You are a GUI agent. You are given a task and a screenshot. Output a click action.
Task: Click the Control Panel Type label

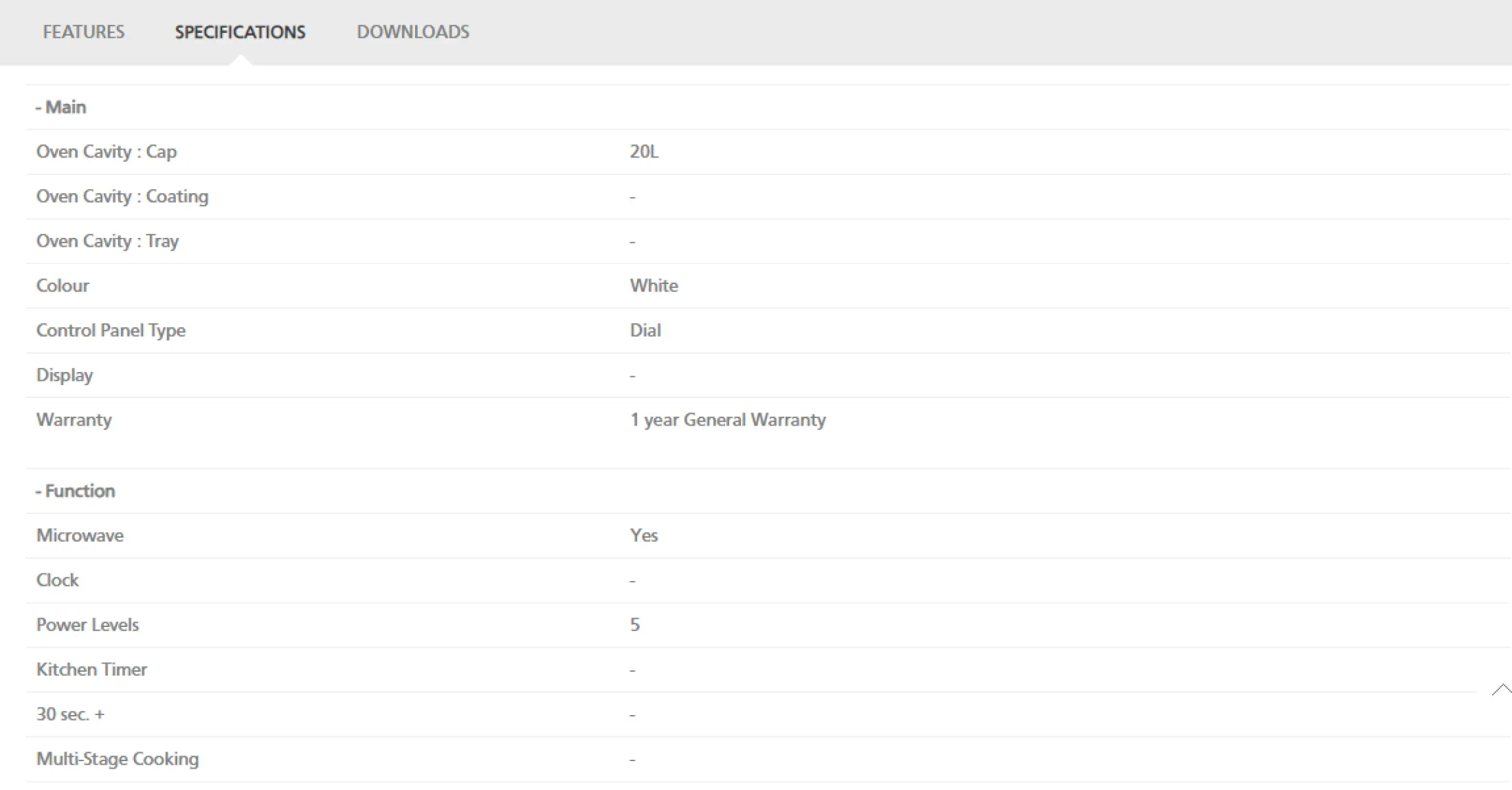(111, 331)
